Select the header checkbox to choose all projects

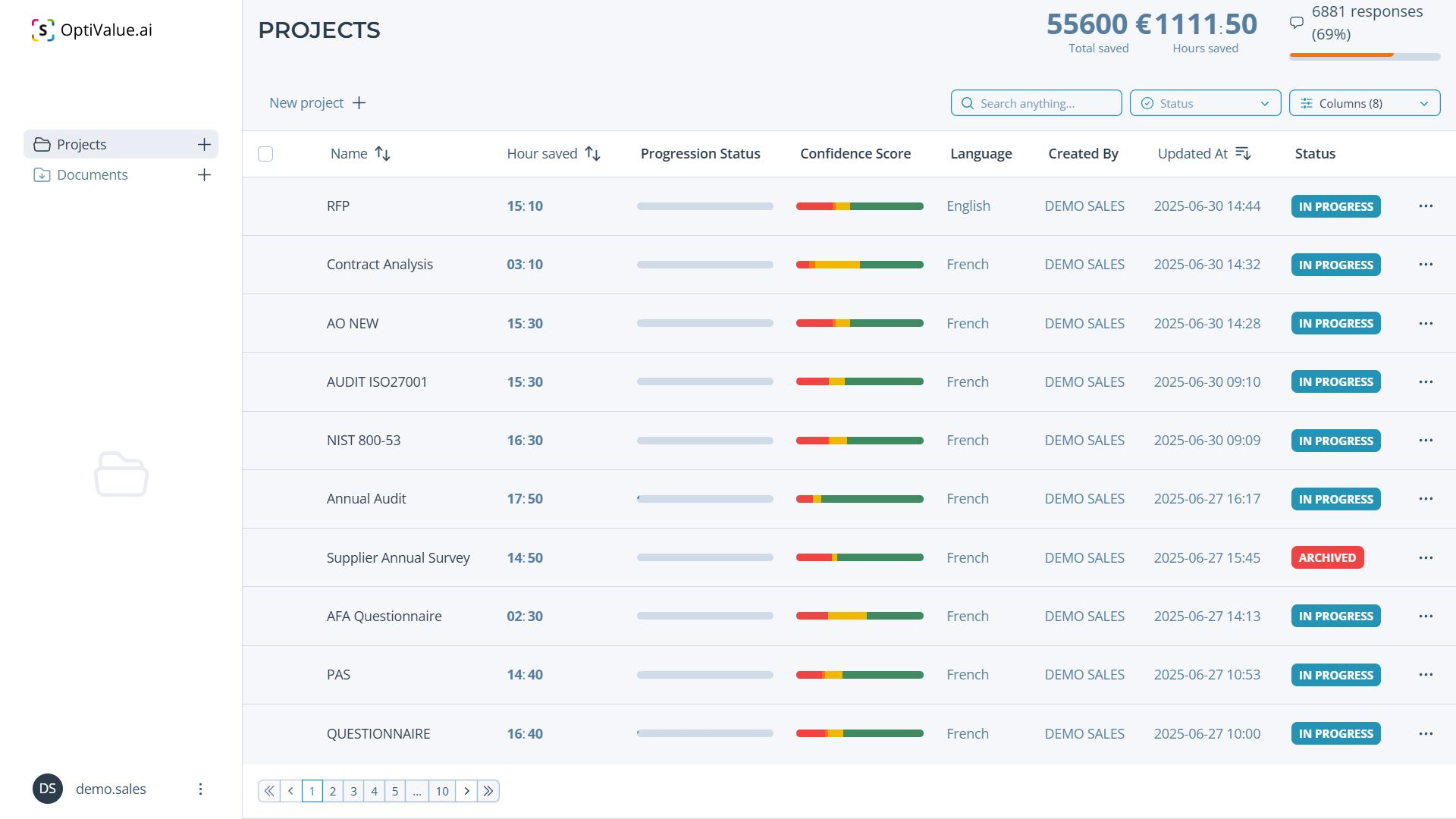[x=265, y=154]
